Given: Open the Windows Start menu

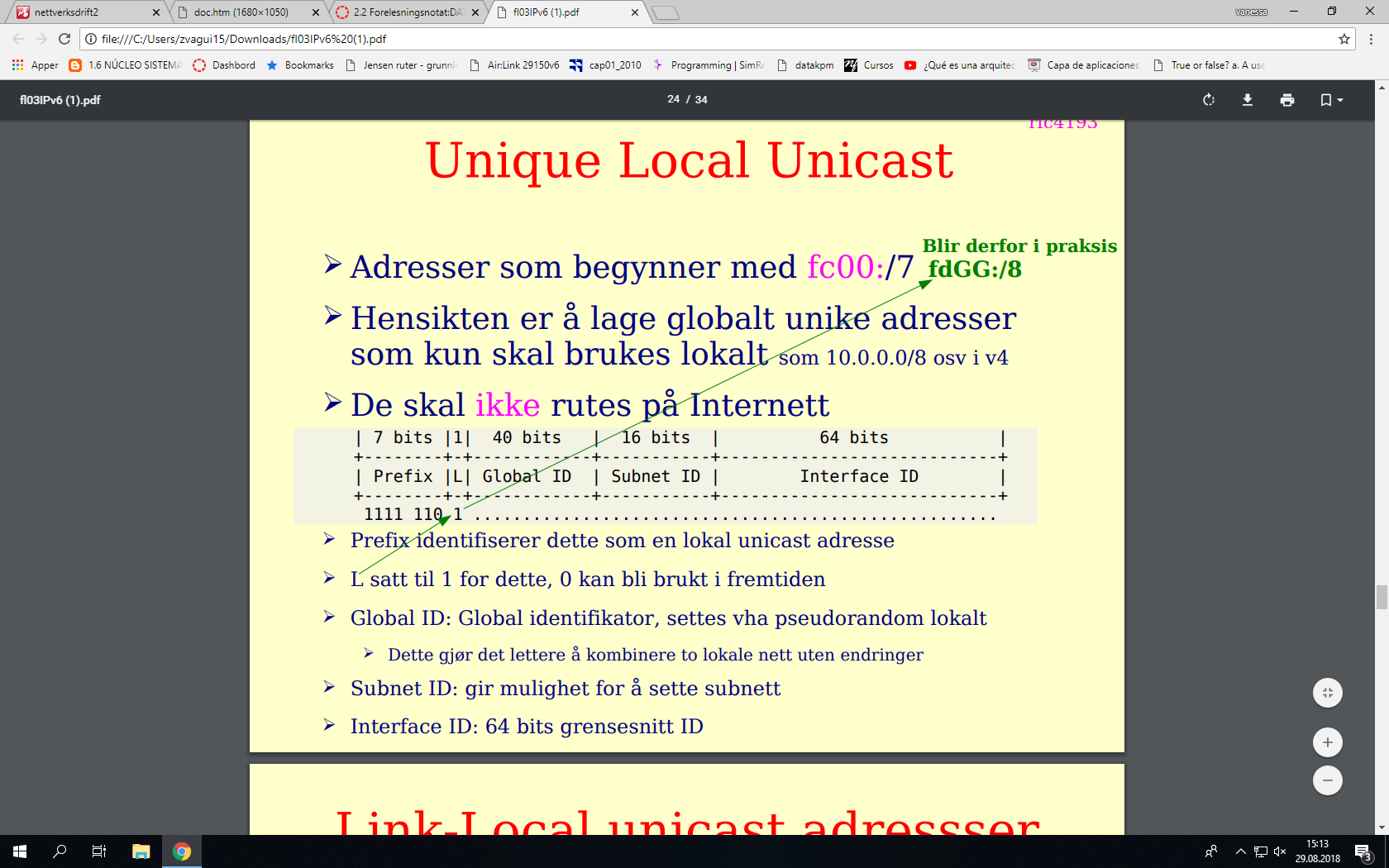Looking at the screenshot, I should click(x=20, y=851).
